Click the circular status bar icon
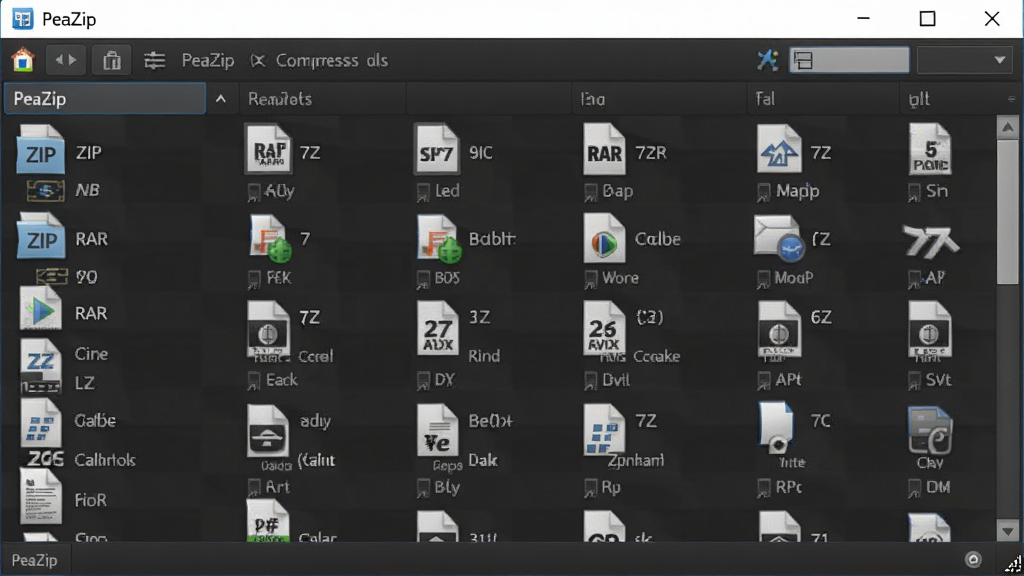The image size is (1024, 576). click(973, 560)
